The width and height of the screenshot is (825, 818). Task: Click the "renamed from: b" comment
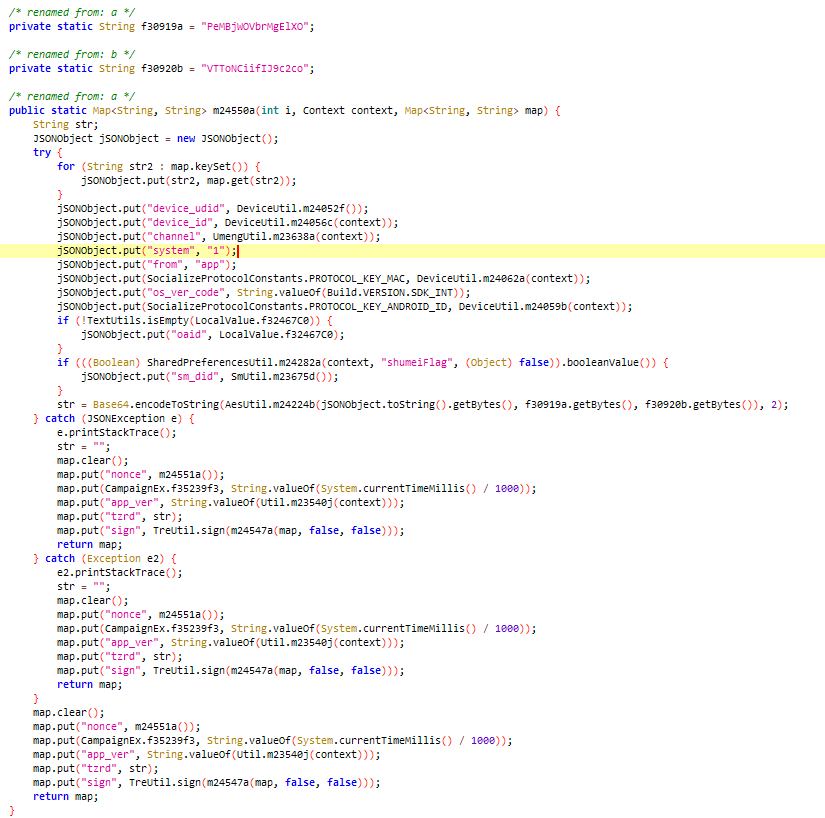tap(72, 54)
